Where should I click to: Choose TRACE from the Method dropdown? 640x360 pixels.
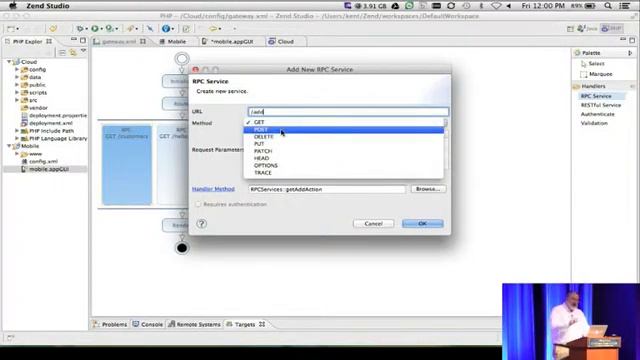click(344, 173)
